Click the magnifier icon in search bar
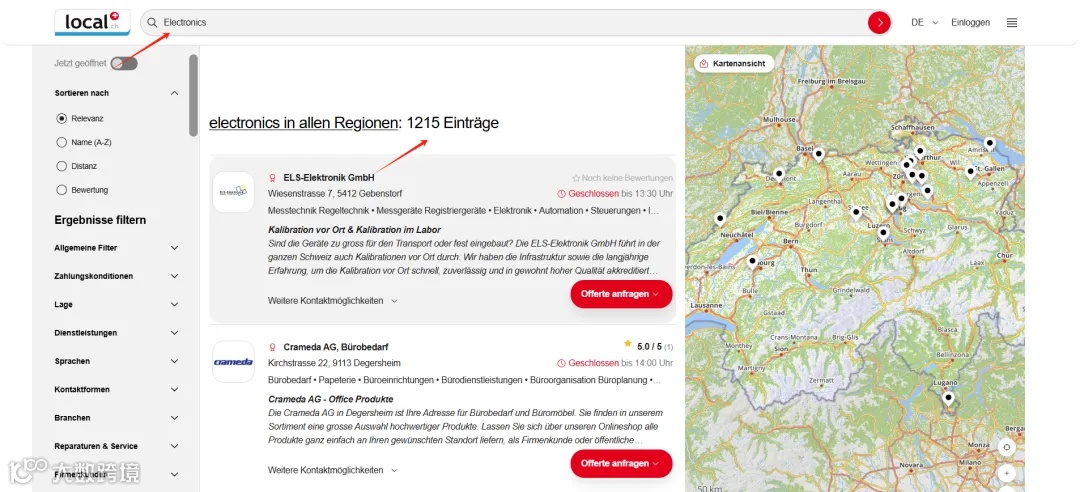 click(x=152, y=23)
